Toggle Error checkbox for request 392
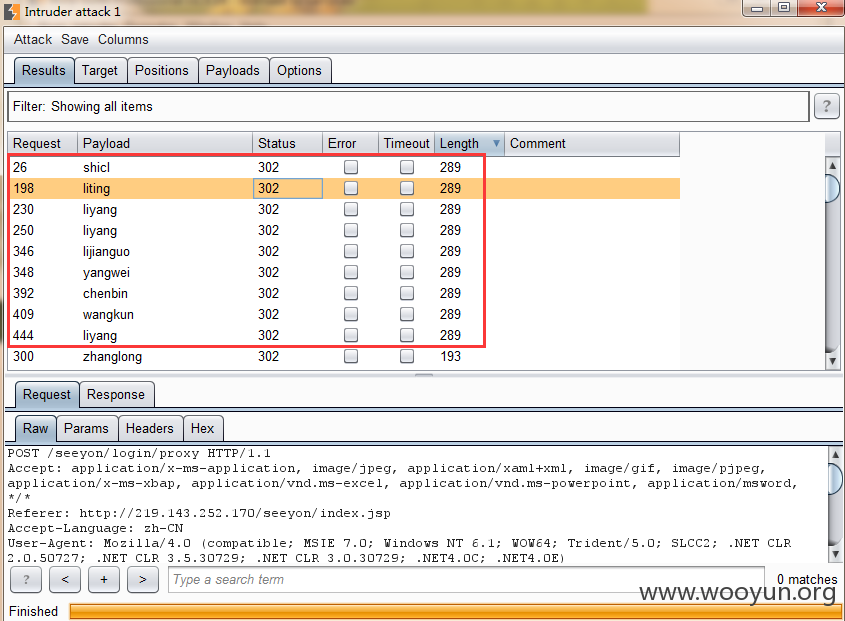This screenshot has width=845, height=621. click(351, 293)
